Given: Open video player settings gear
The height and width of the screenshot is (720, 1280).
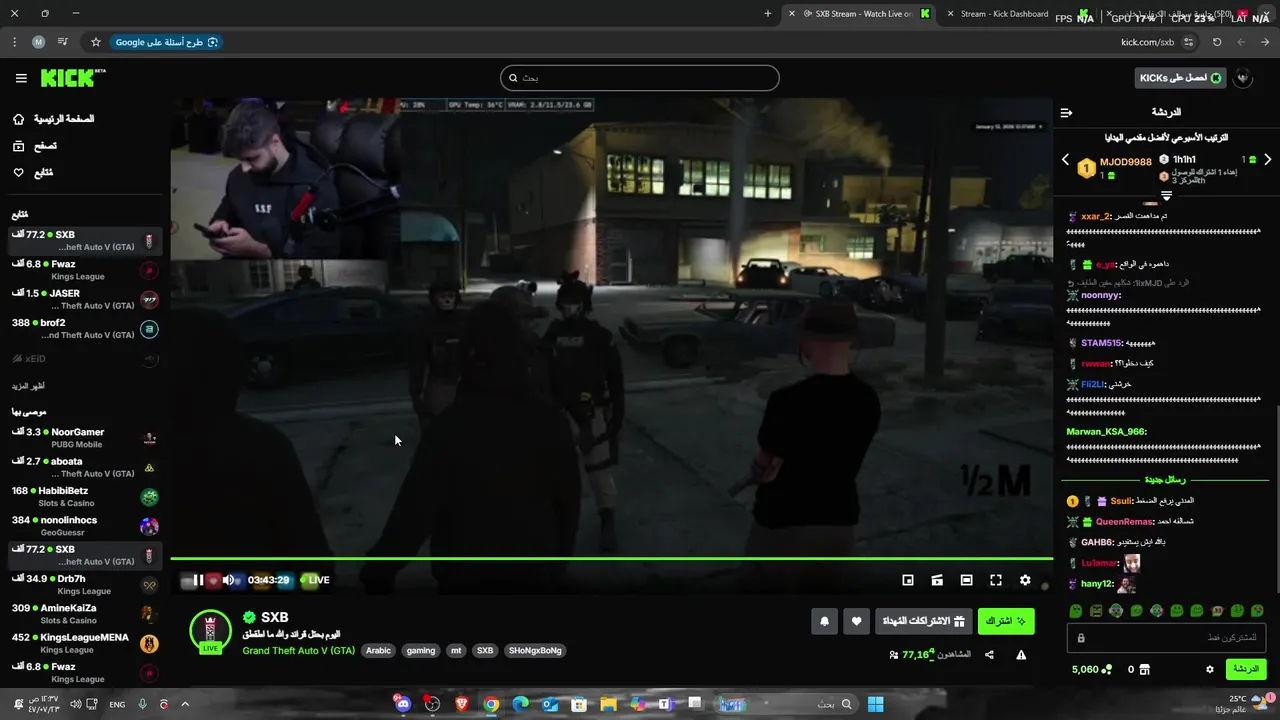Looking at the screenshot, I should (x=1025, y=580).
